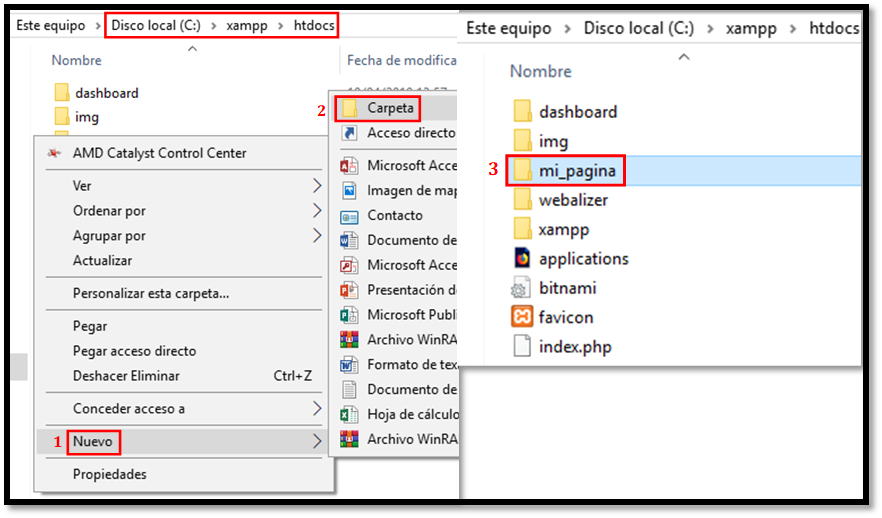Choose the Acceso directo shortcut icon
Image resolution: width=882 pixels, height=518 pixels.
[349, 133]
